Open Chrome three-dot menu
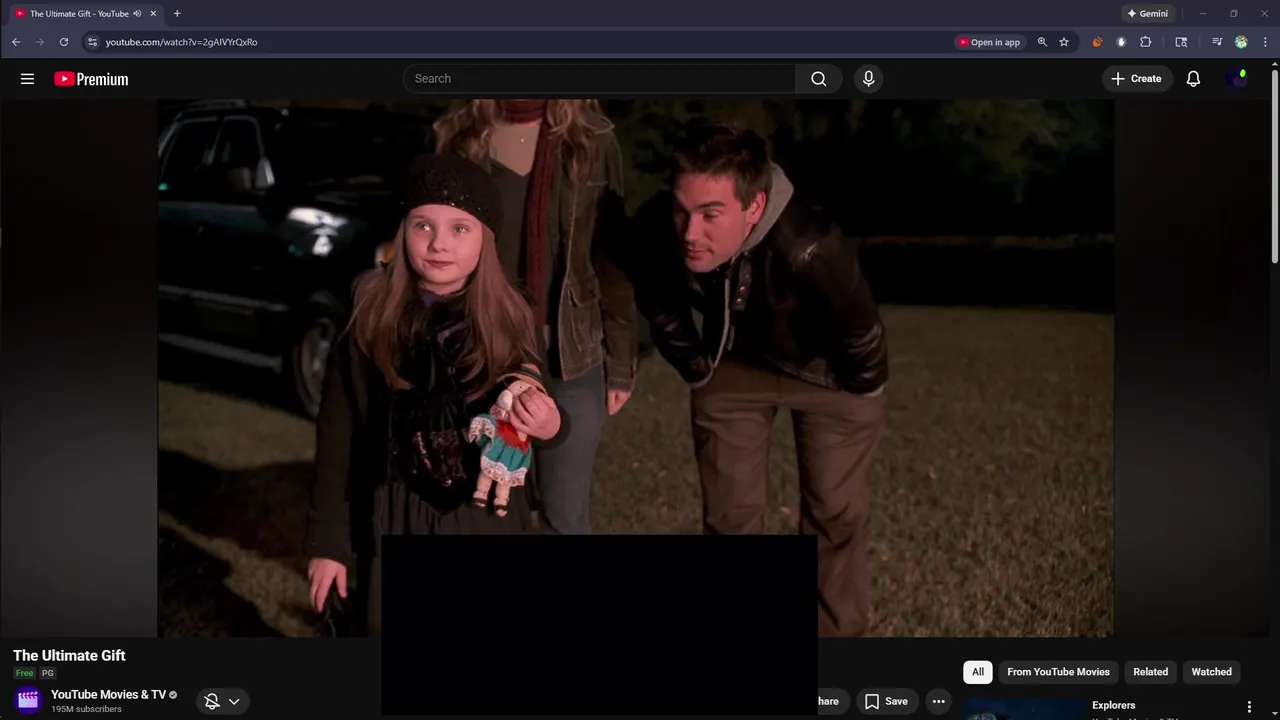 tap(1265, 42)
